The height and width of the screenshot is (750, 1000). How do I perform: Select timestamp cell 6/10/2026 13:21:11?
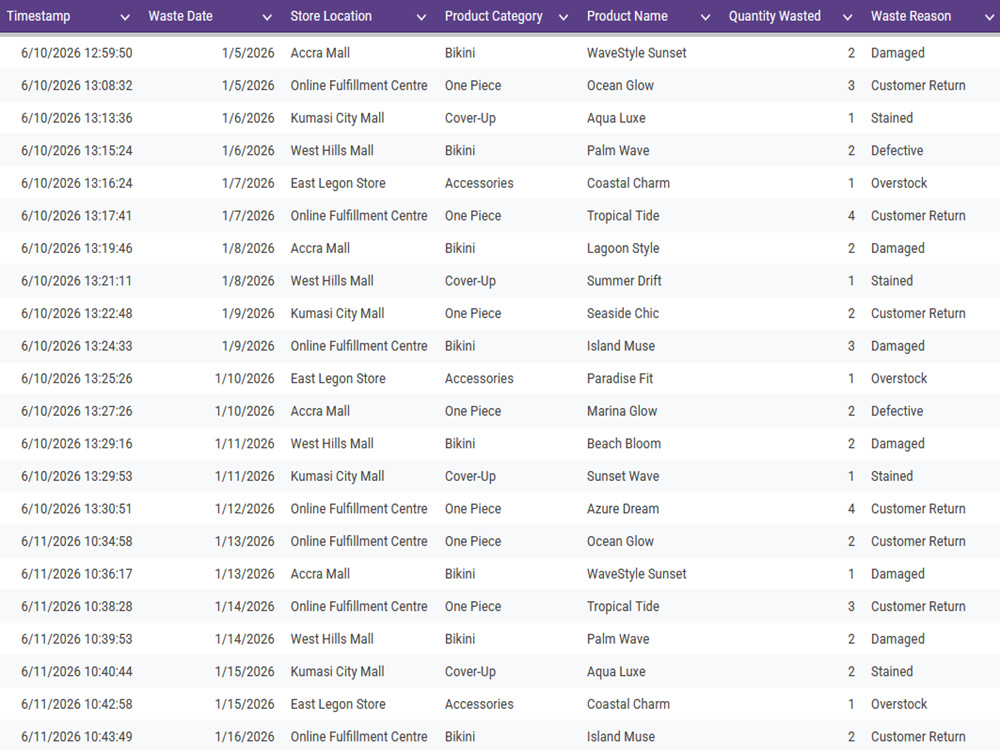coord(77,281)
